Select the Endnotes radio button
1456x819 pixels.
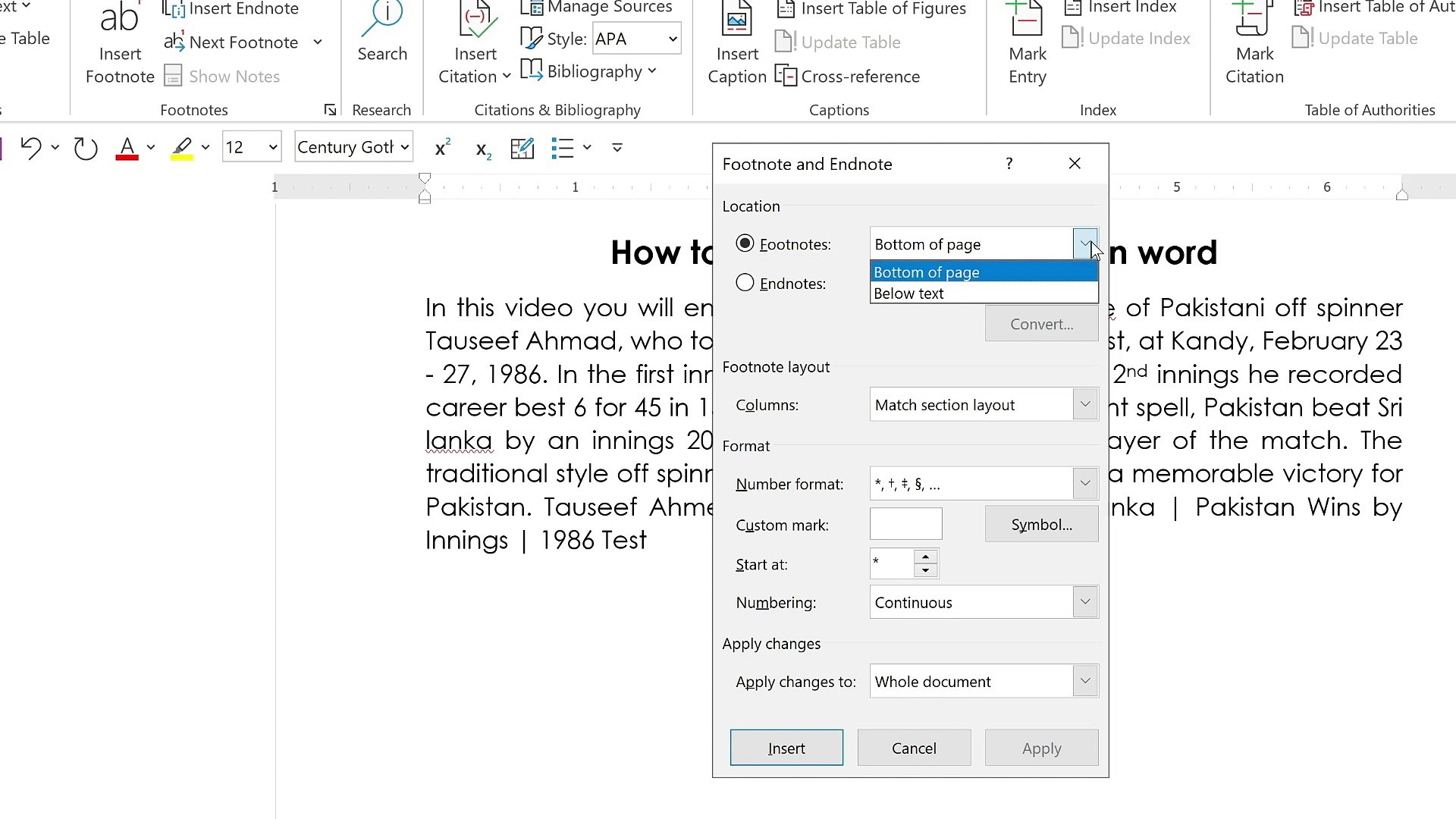click(745, 283)
